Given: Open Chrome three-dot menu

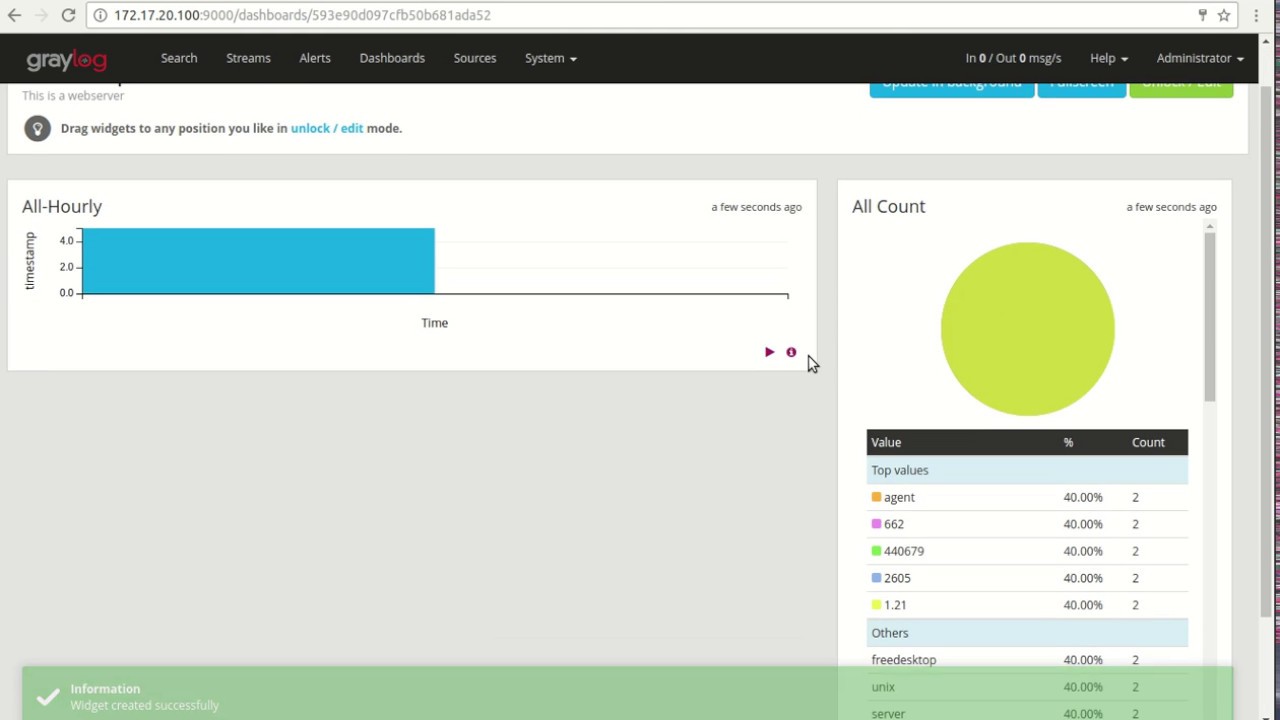Looking at the screenshot, I should (x=1256, y=15).
